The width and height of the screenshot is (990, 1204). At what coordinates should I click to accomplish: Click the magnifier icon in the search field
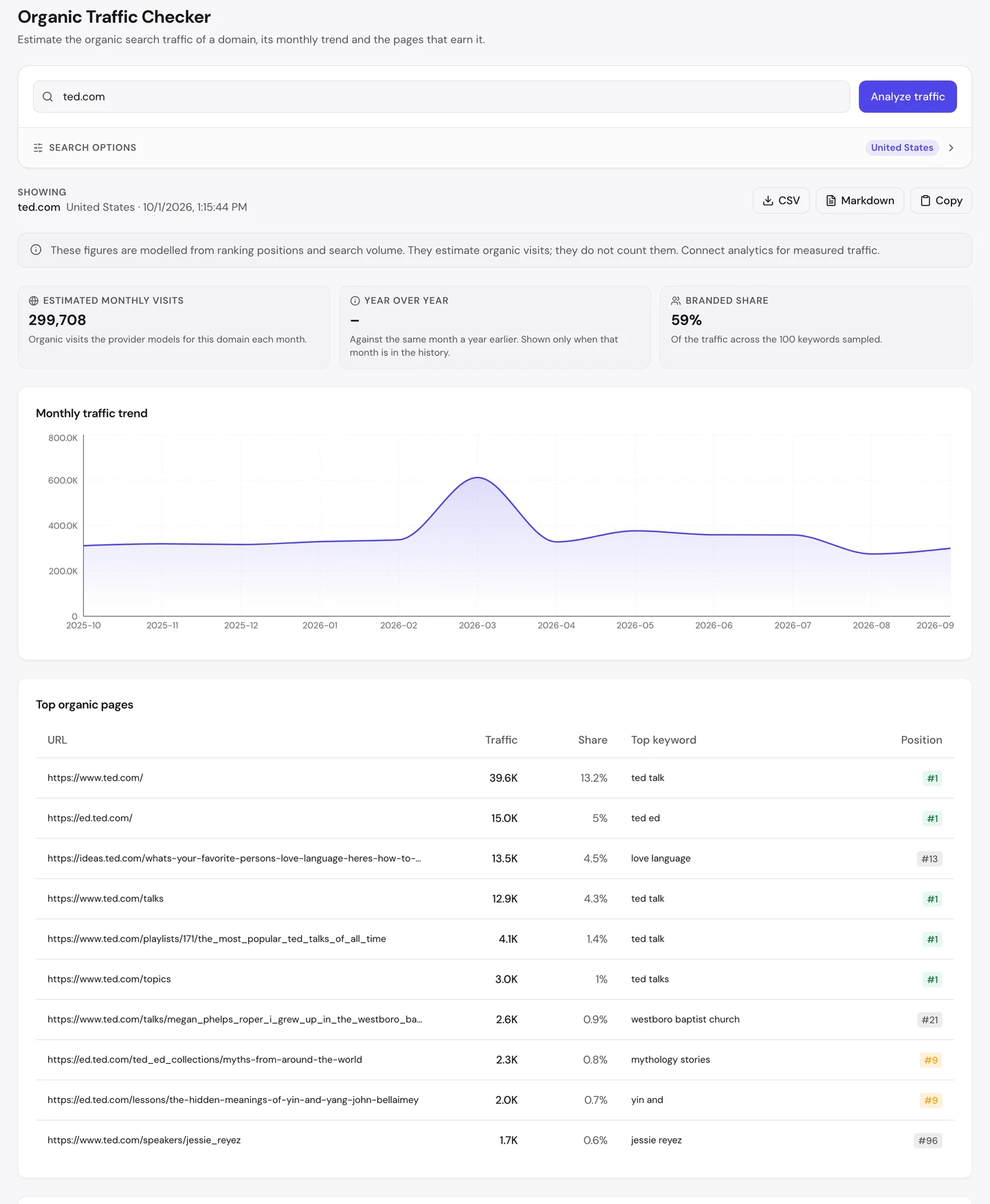(47, 97)
